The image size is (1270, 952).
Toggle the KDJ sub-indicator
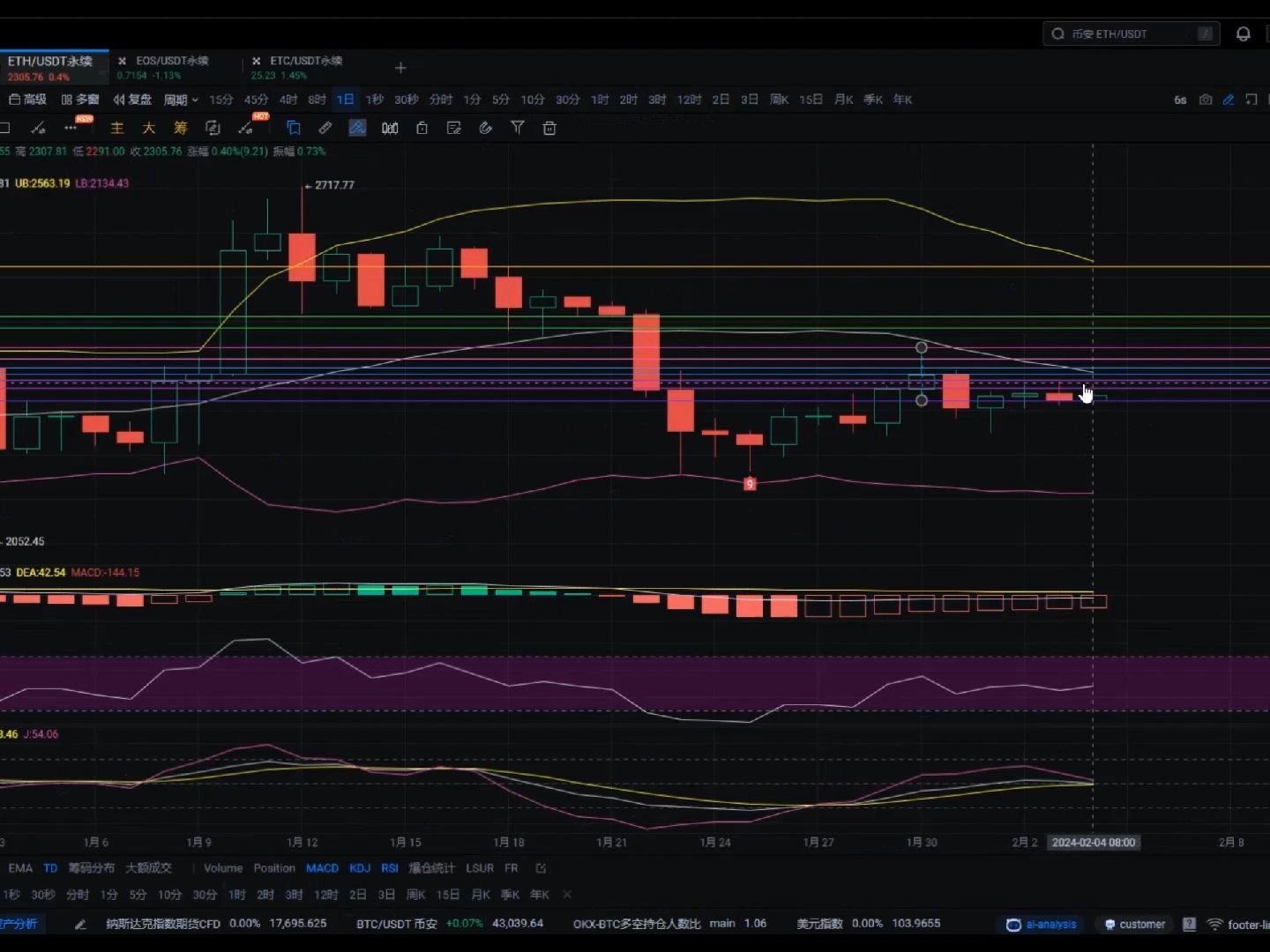360,868
